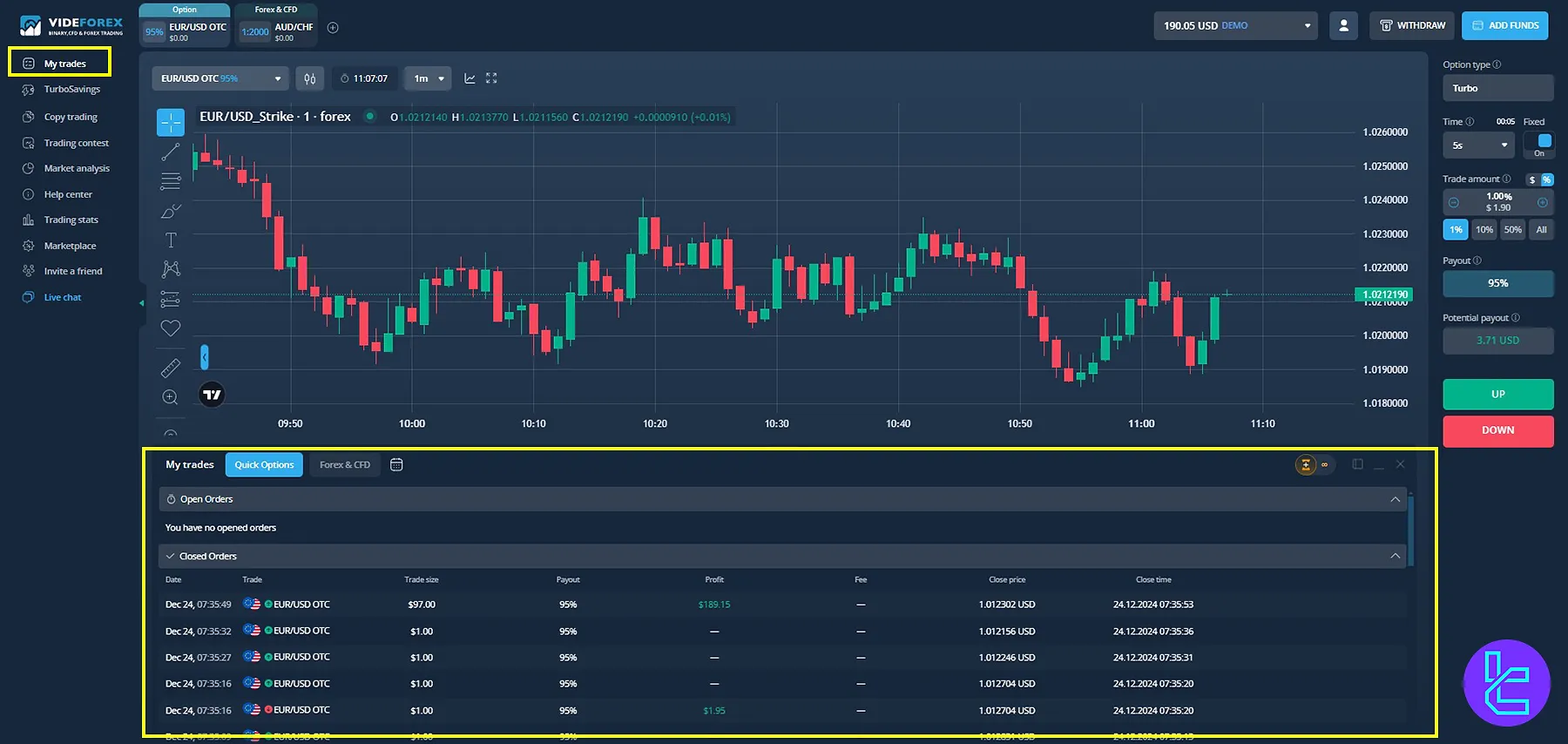Open the candlestick chart type selector
This screenshot has height=744, width=1568.
[x=310, y=78]
